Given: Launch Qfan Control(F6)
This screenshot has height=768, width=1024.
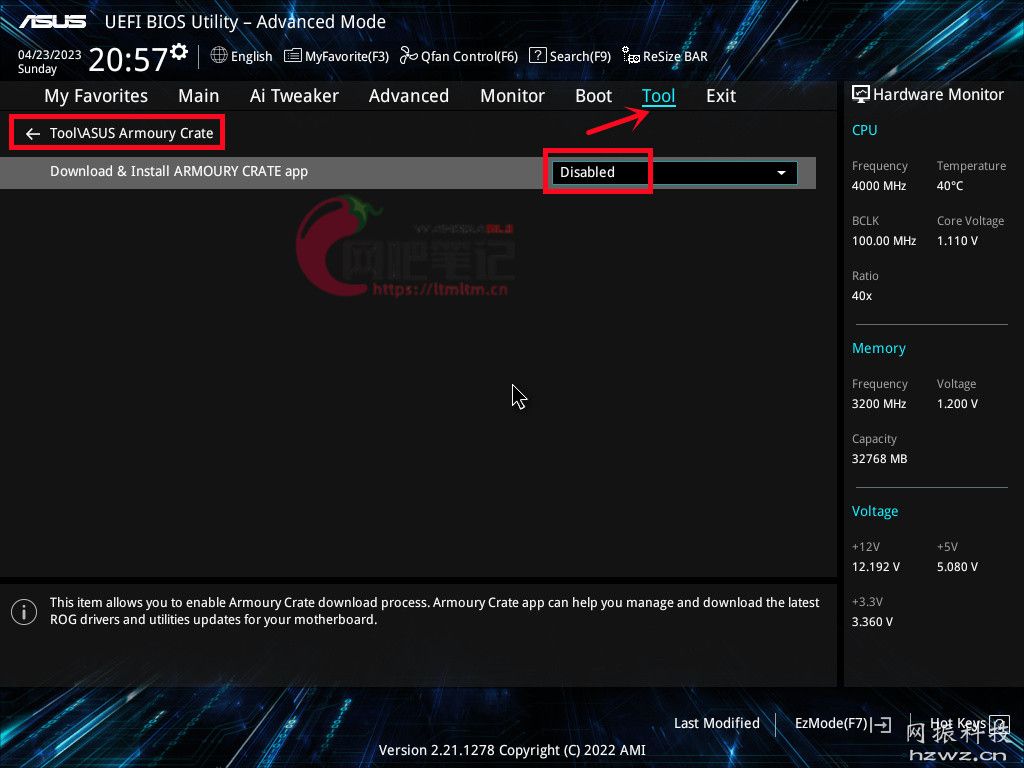Looking at the screenshot, I should [x=458, y=56].
